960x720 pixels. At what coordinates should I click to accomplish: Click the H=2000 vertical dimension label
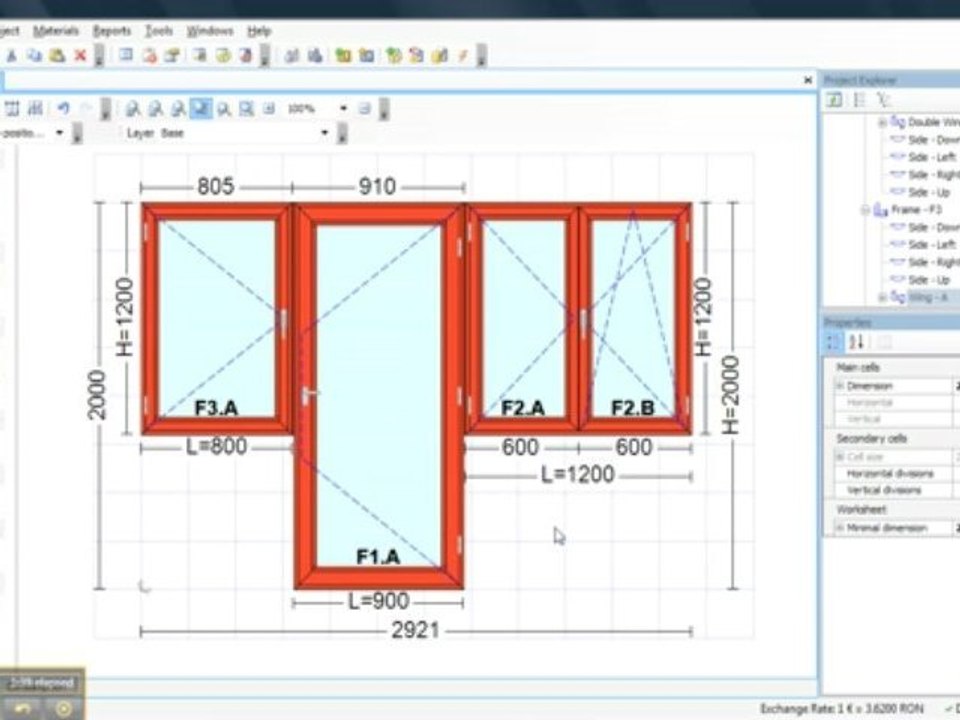pyautogui.click(x=732, y=396)
